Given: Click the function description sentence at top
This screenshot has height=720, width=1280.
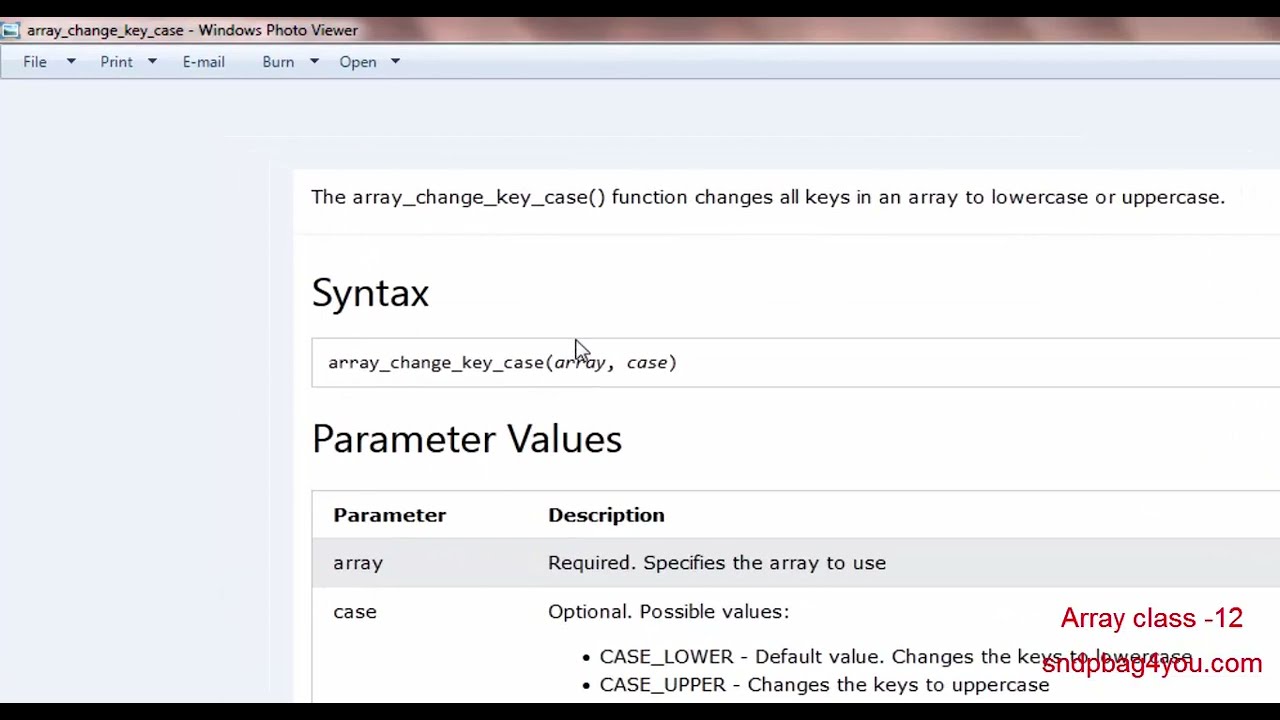Looking at the screenshot, I should tap(768, 197).
